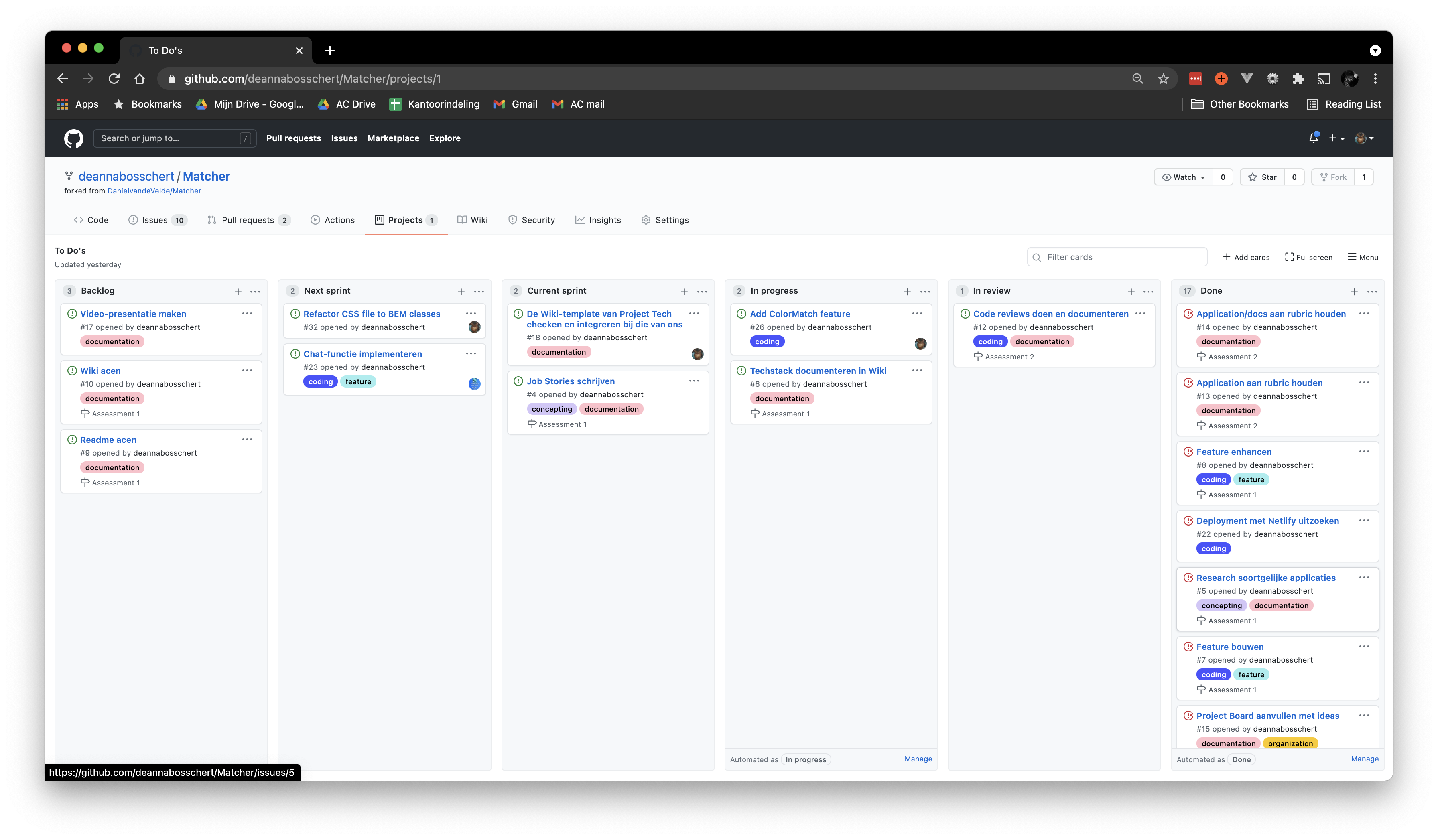This screenshot has height=840, width=1438.
Task: Open the Marketplace menu item
Action: tap(393, 138)
